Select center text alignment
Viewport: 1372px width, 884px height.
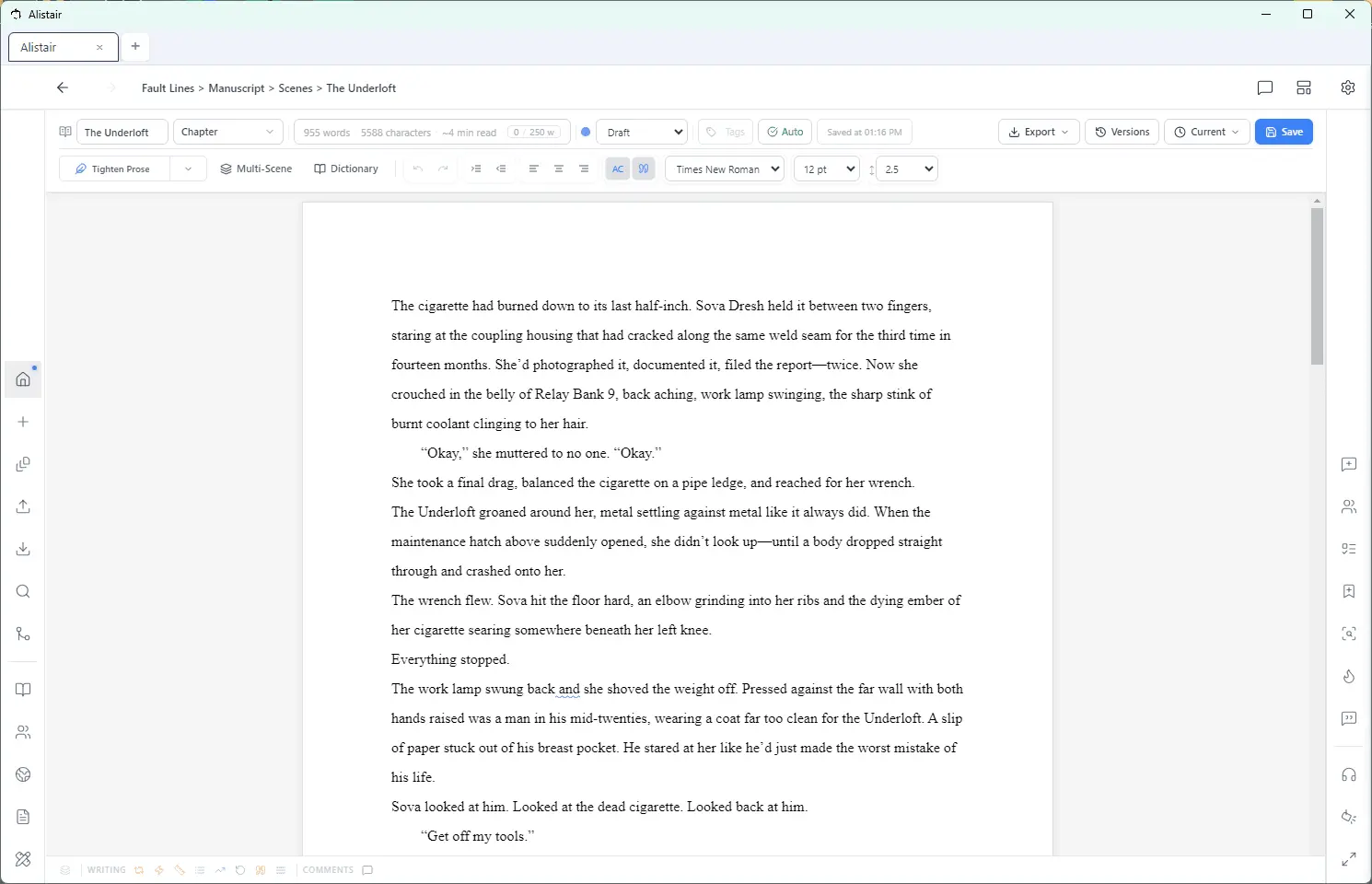pos(559,169)
